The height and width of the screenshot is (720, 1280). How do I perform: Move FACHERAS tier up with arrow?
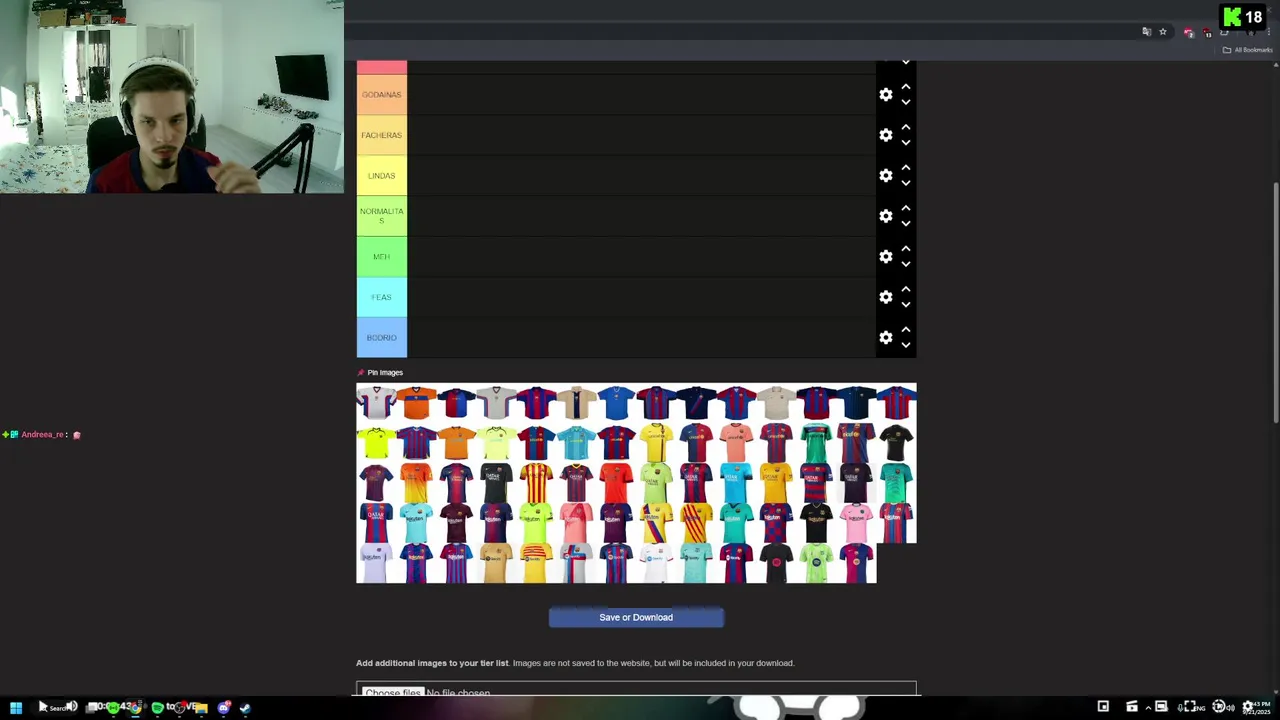coord(906,127)
